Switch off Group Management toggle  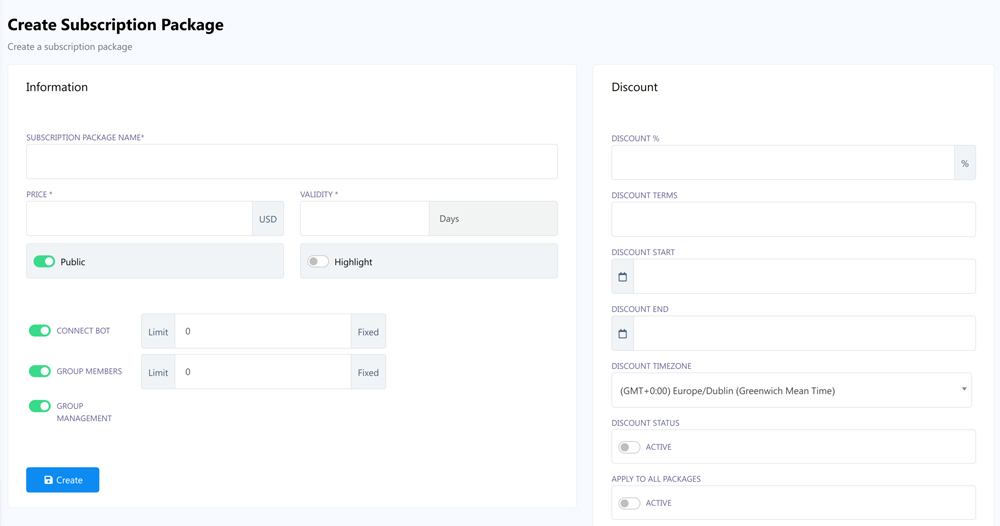coord(40,406)
